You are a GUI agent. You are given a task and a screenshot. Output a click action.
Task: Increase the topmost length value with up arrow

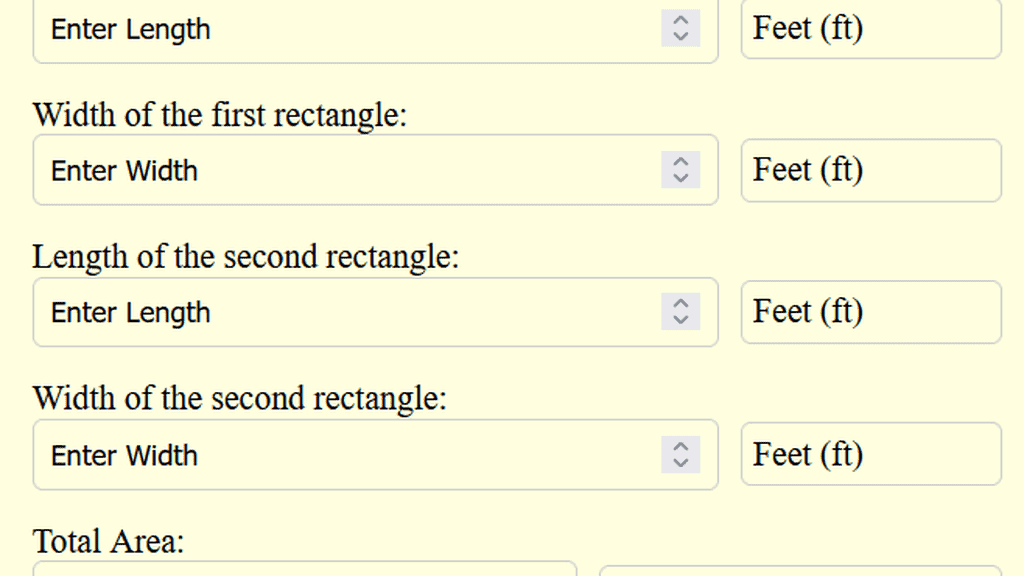tap(680, 21)
